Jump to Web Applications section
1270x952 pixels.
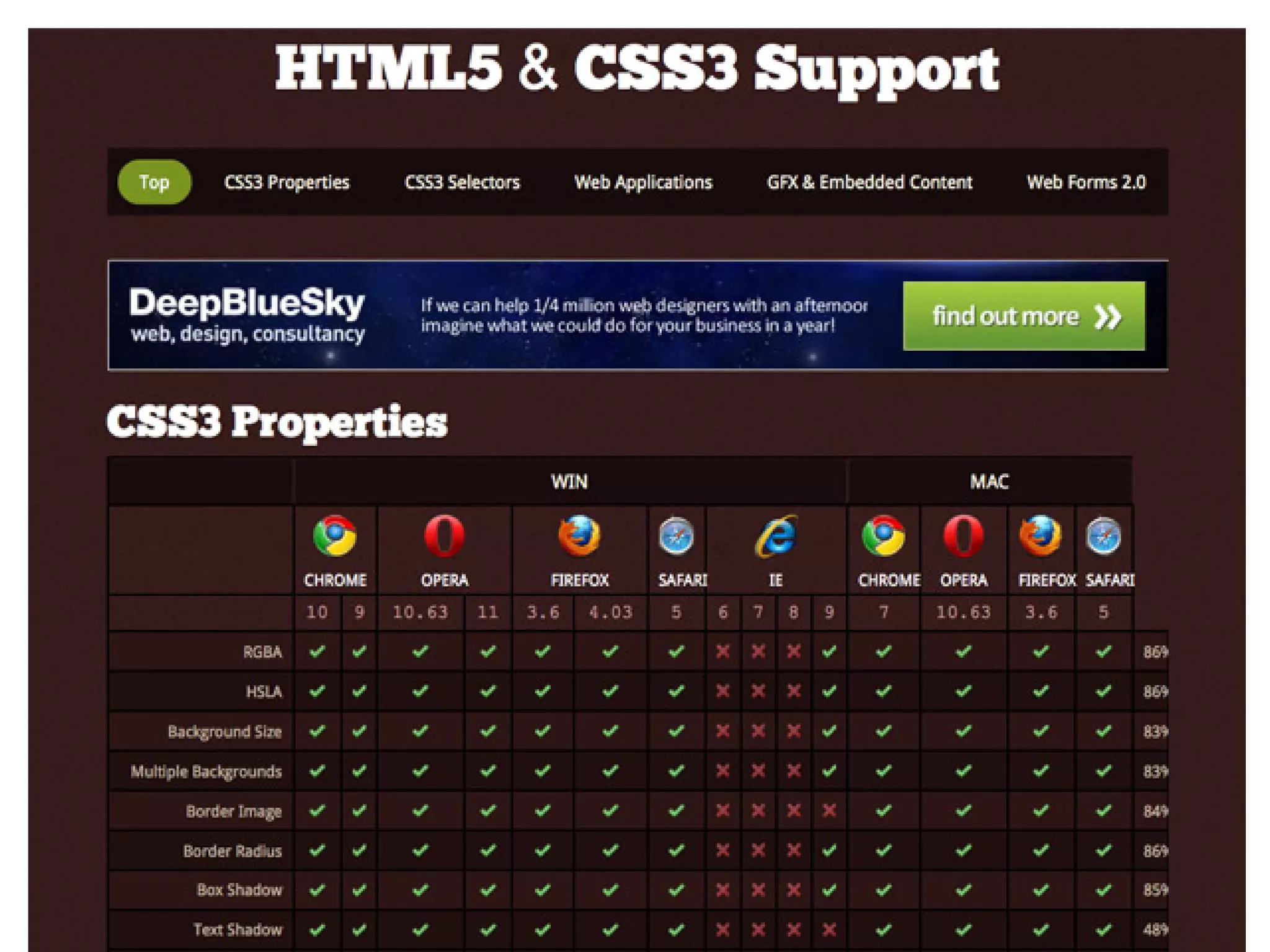(643, 182)
